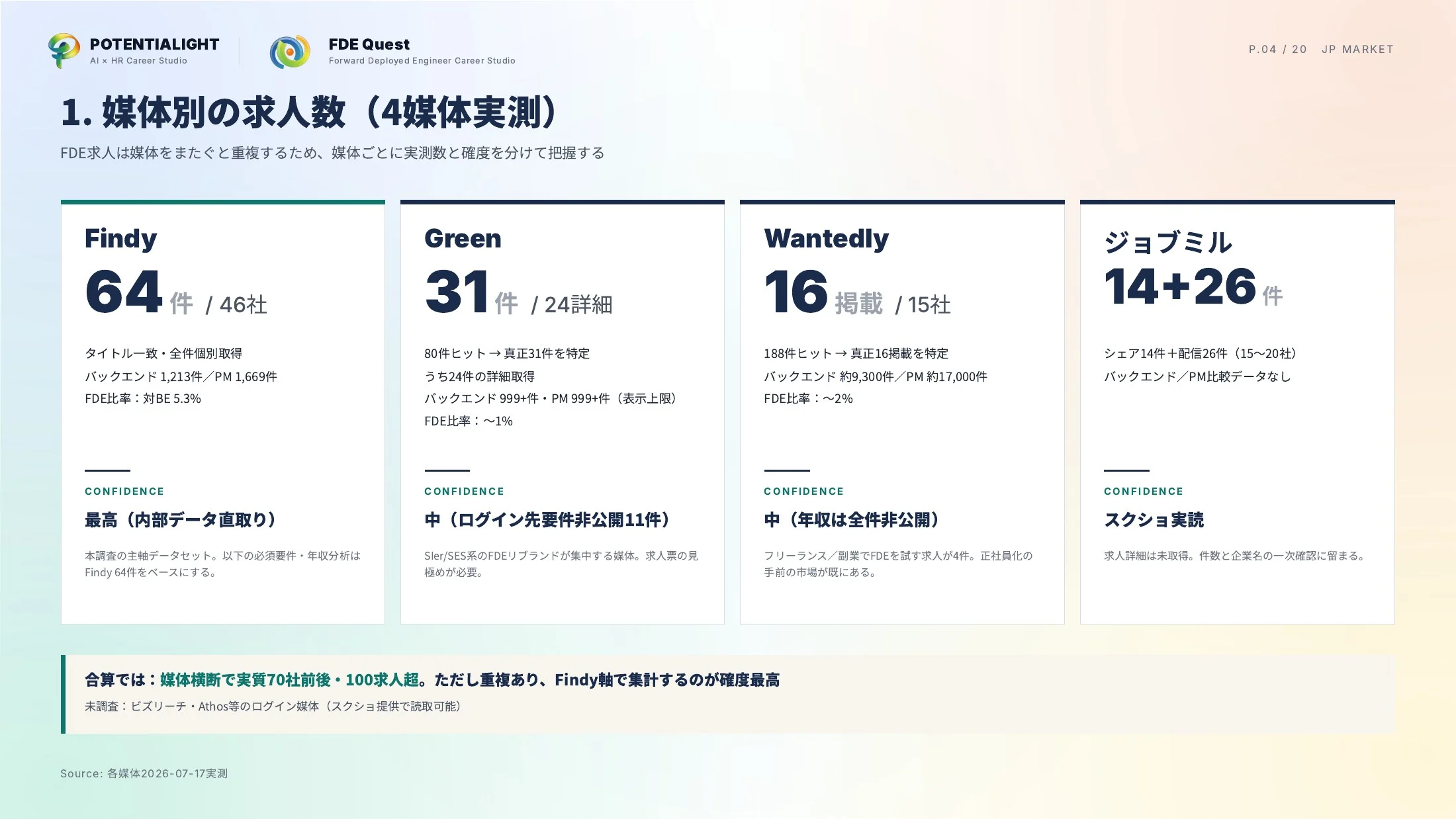
Task: Select the note starting '求人詳細は未取得'
Action: click(x=1235, y=556)
